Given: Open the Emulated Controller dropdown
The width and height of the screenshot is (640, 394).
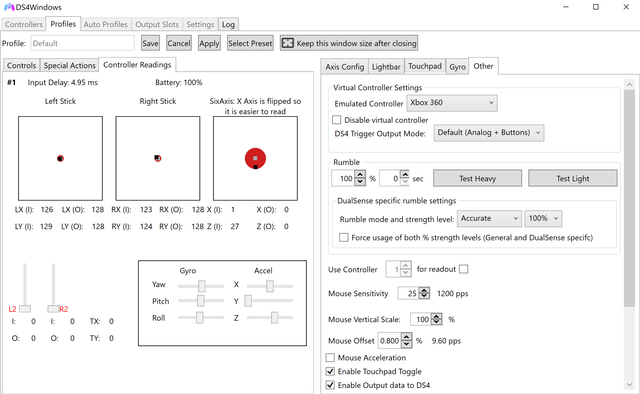Looking at the screenshot, I should pos(452,103).
